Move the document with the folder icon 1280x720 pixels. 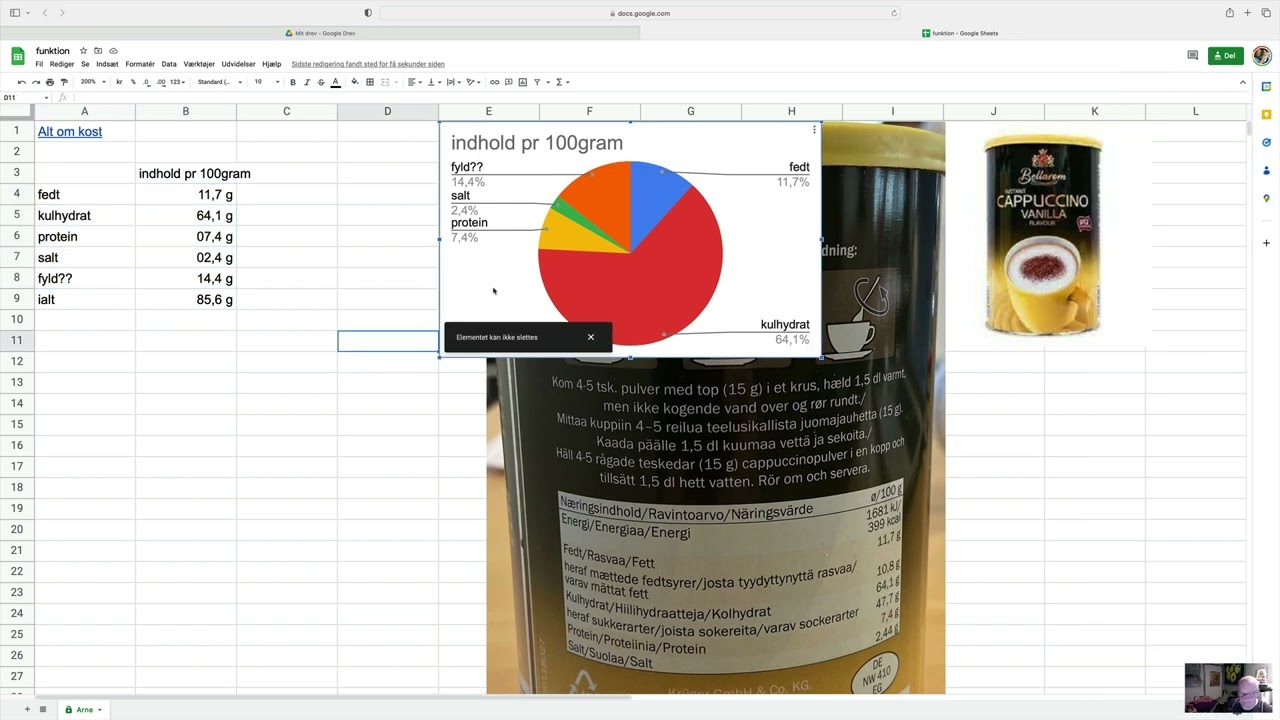point(98,51)
